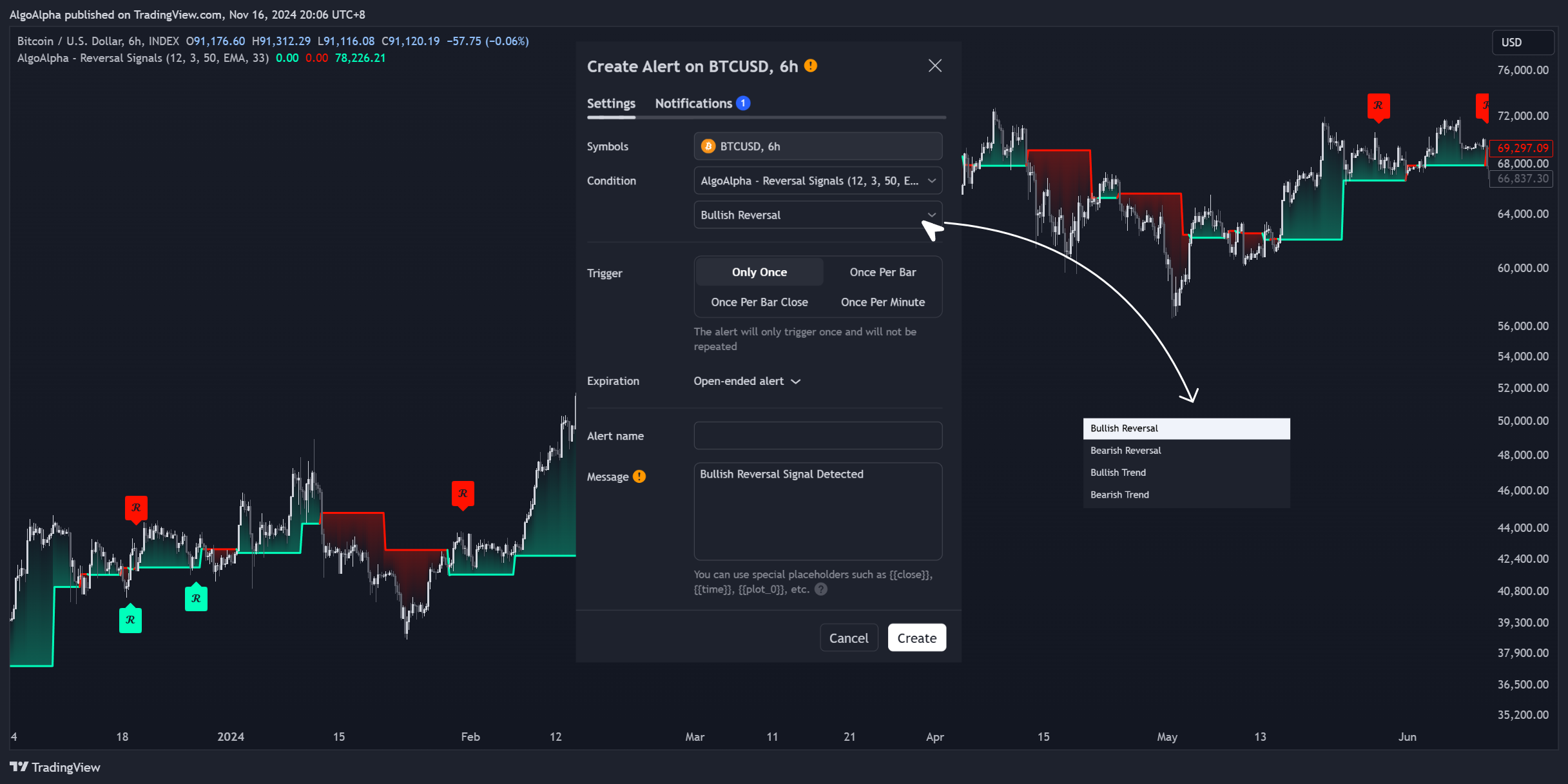Click the red R marker left of 72,000.00
The image size is (1568, 784).
pos(1379,106)
